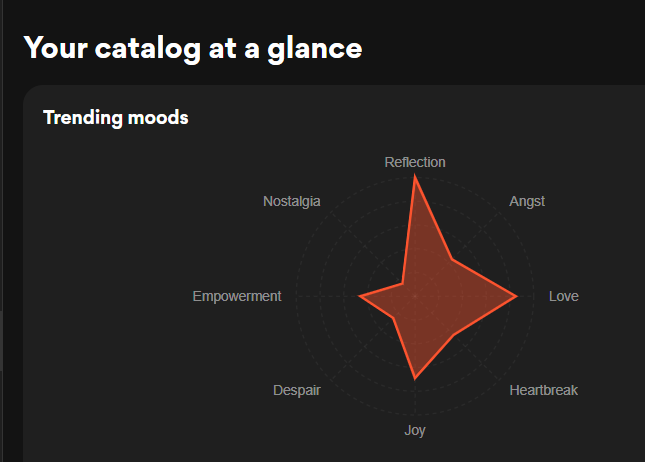This screenshot has height=462, width=645.
Task: Click the Despair axis label
Action: pos(297,390)
